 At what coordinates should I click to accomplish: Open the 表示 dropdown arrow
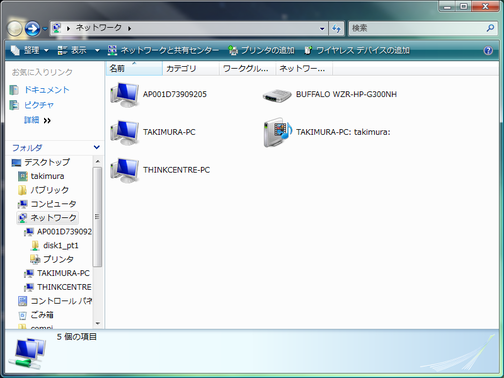pyautogui.click(x=97, y=51)
